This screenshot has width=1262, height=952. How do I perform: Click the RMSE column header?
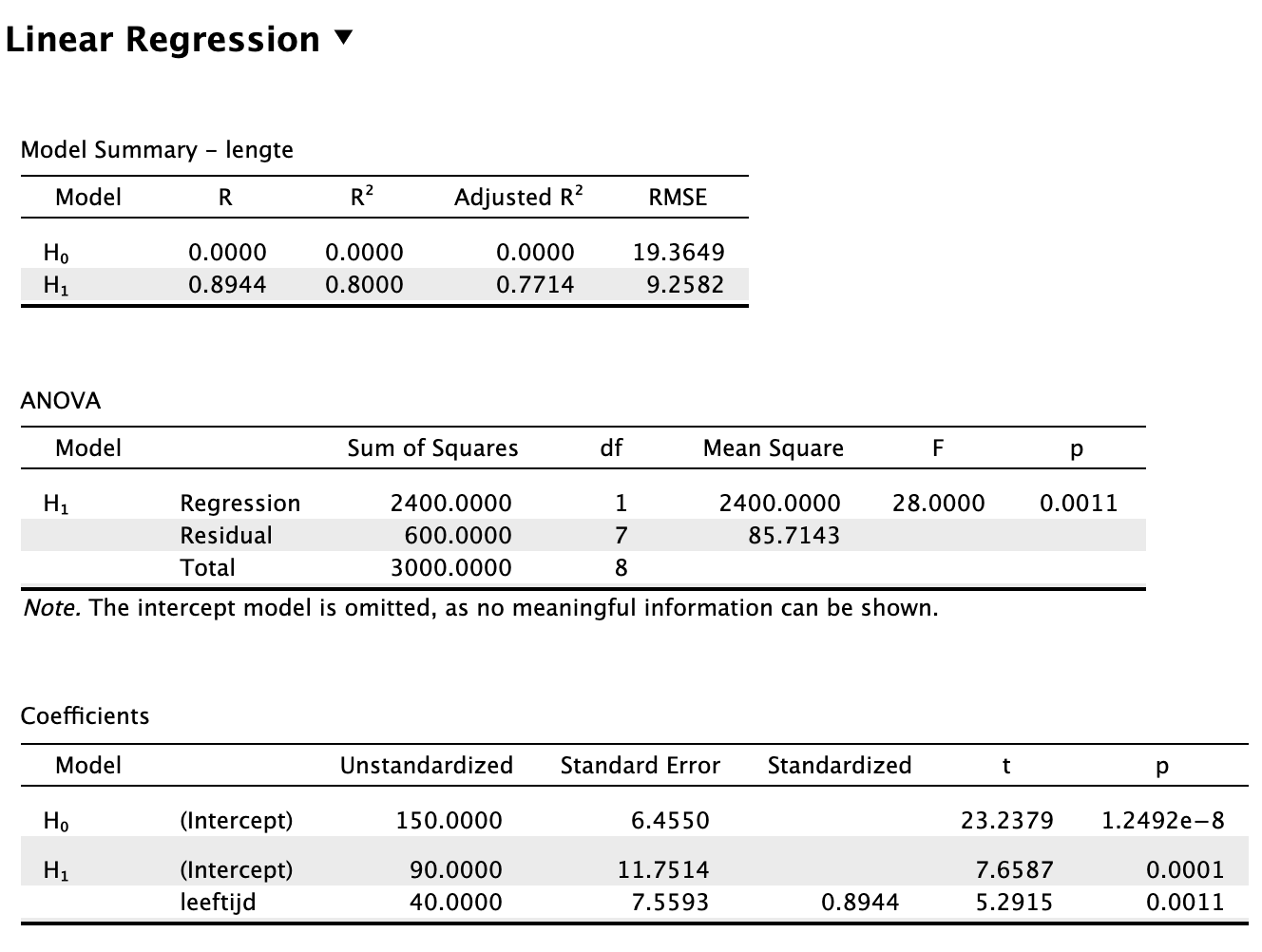coord(678,197)
